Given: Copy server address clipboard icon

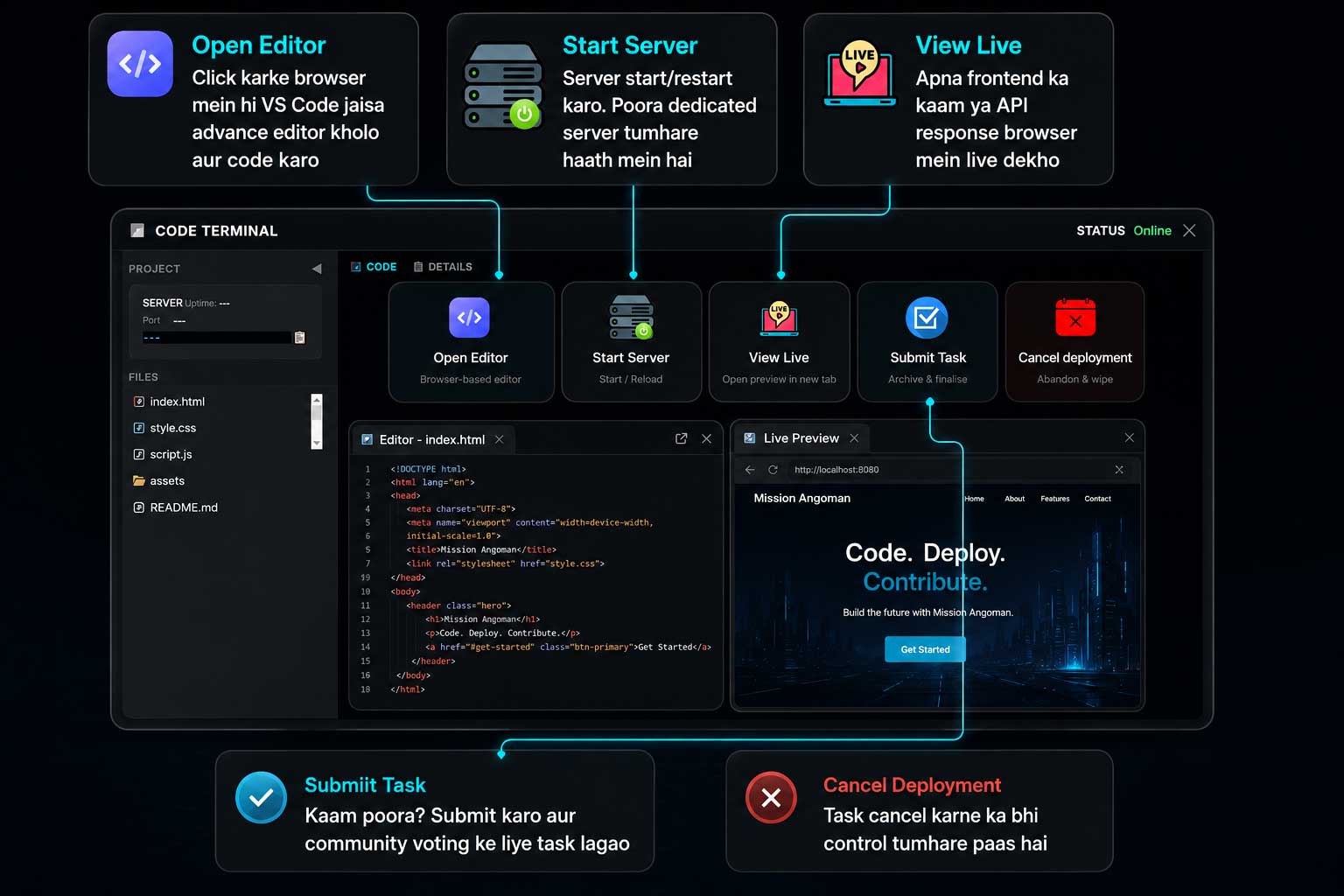Looking at the screenshot, I should click(x=300, y=338).
